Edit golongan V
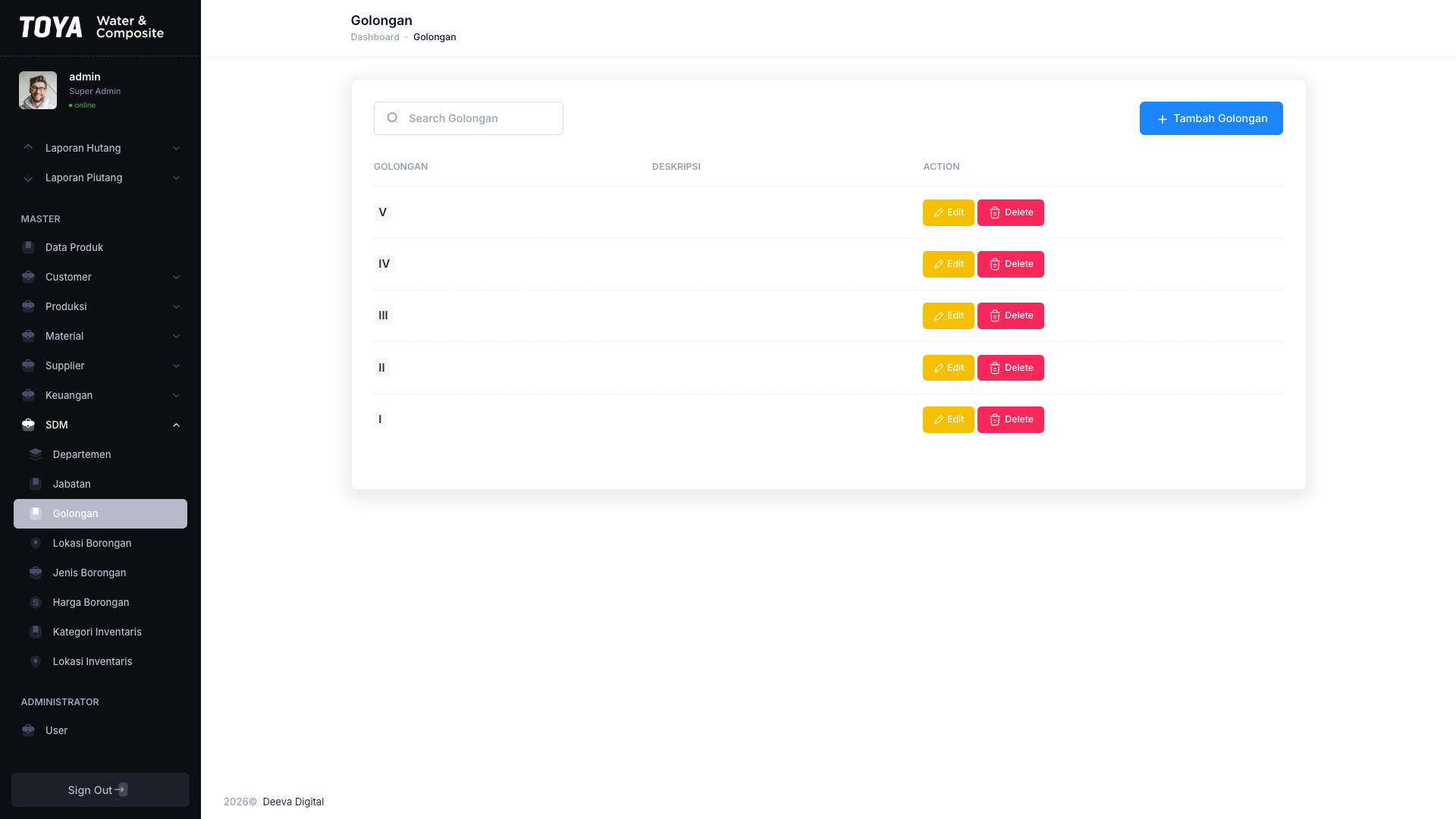This screenshot has width=1456, height=819. pos(948,212)
